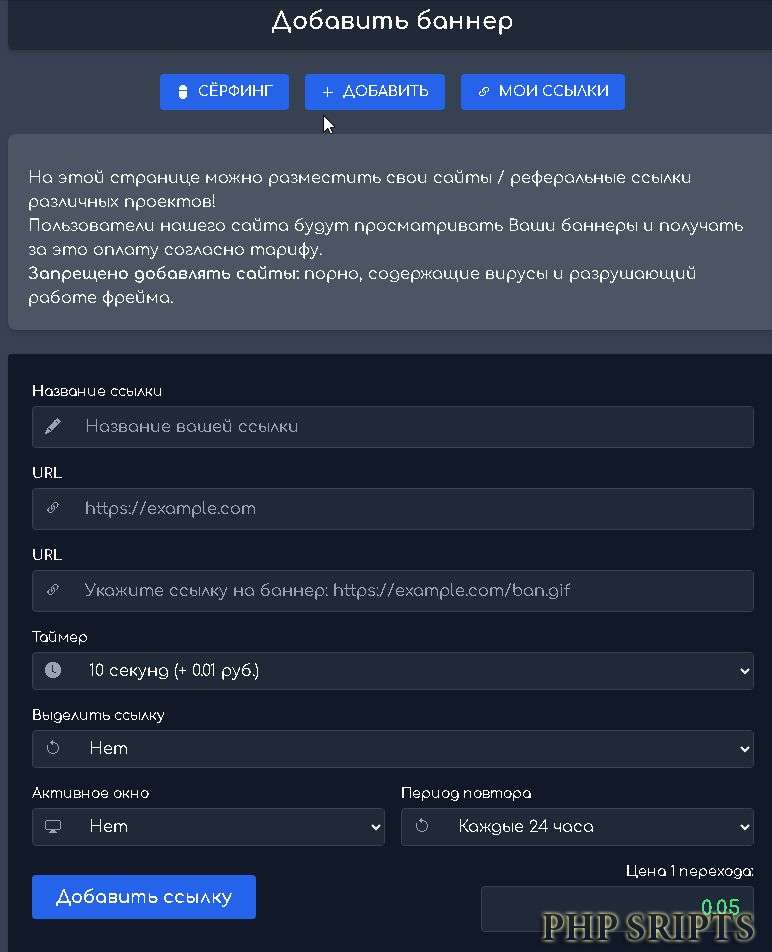Image resolution: width=772 pixels, height=952 pixels.
Task: Click link icon in banner URL field
Action: tap(53, 590)
